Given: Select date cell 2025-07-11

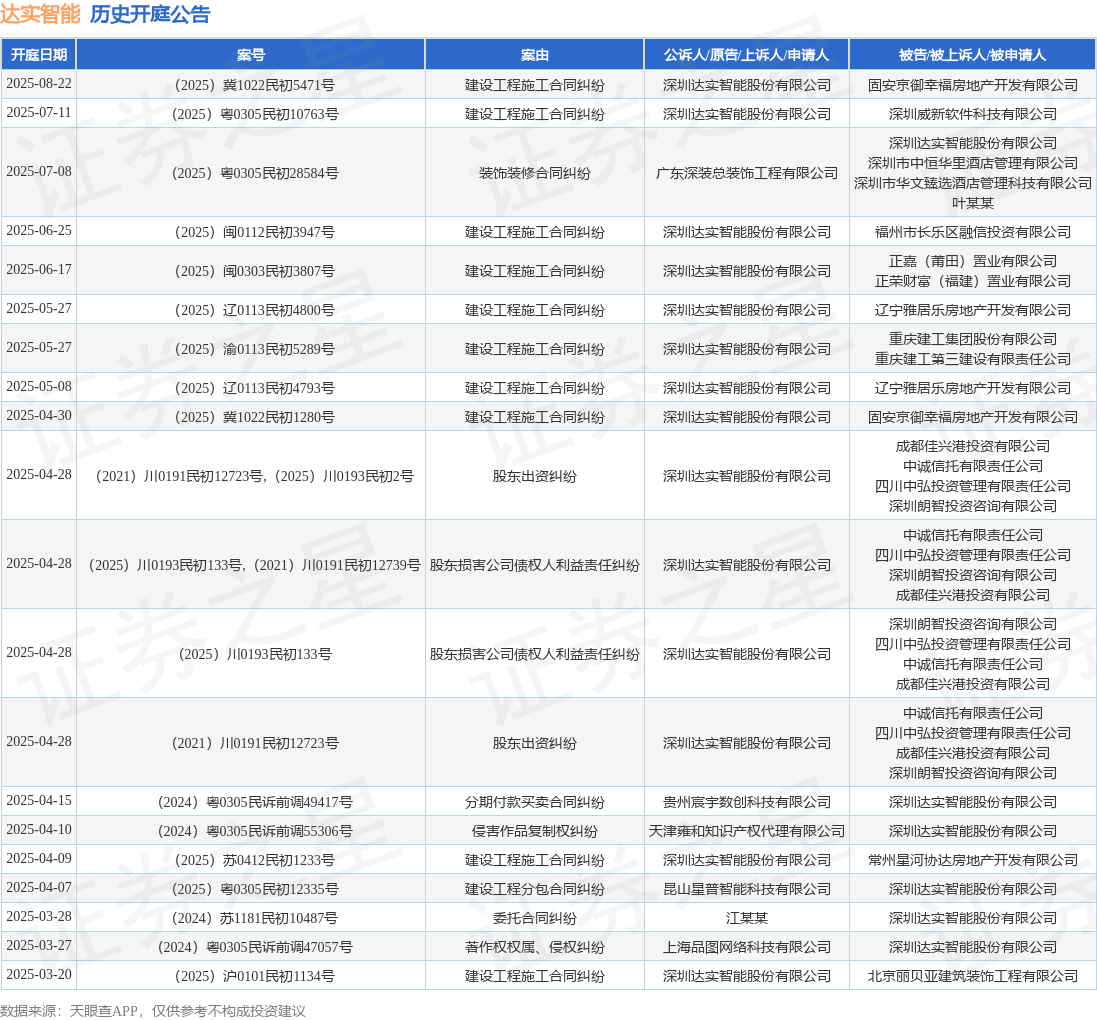Looking at the screenshot, I should pos(38,113).
